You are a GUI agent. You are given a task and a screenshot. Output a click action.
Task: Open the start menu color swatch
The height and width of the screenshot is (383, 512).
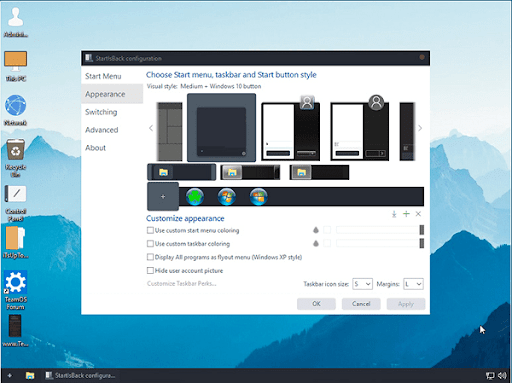327,230
